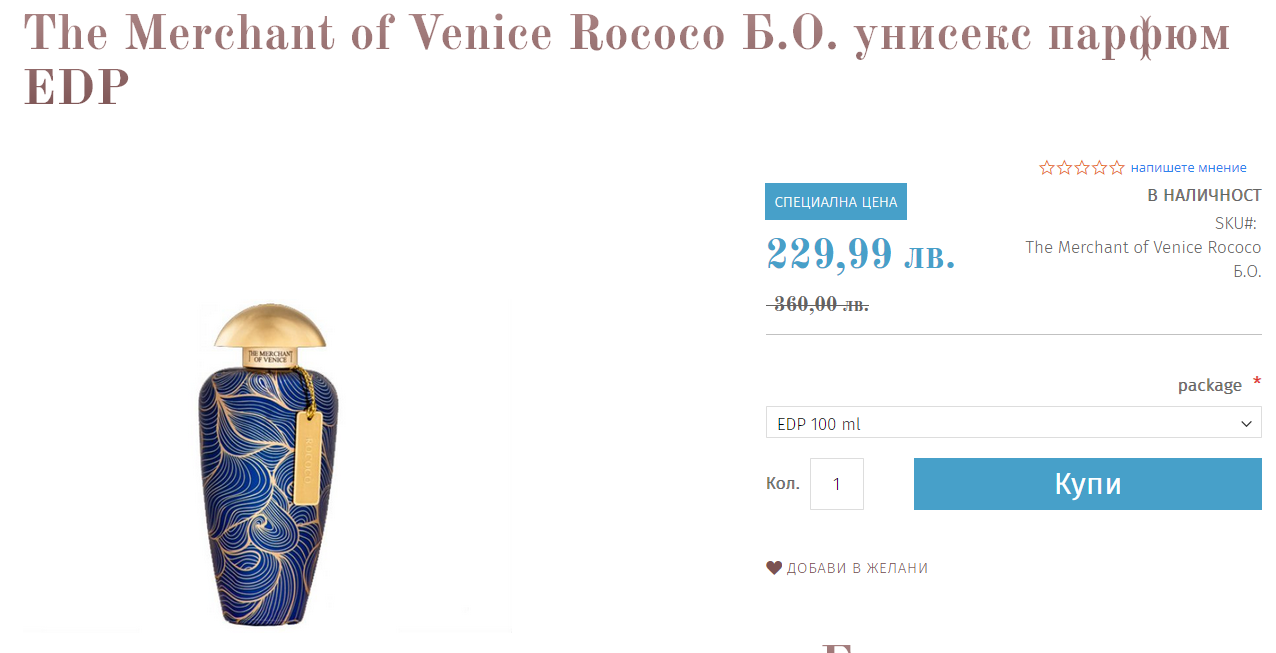The width and height of the screenshot is (1276, 653).
Task: Click the СПЕЦИАЛНА ЦЕНА badge
Action: pyautogui.click(x=836, y=202)
